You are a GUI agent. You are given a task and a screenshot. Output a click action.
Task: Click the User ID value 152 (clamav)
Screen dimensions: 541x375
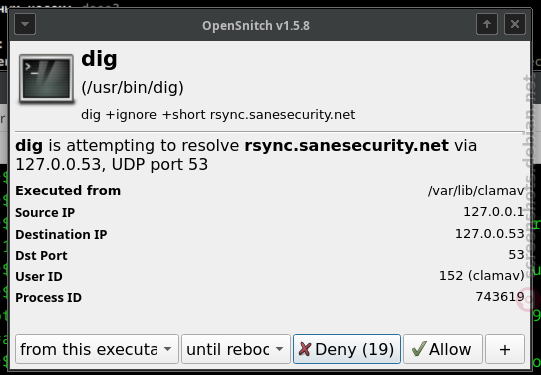(x=482, y=276)
